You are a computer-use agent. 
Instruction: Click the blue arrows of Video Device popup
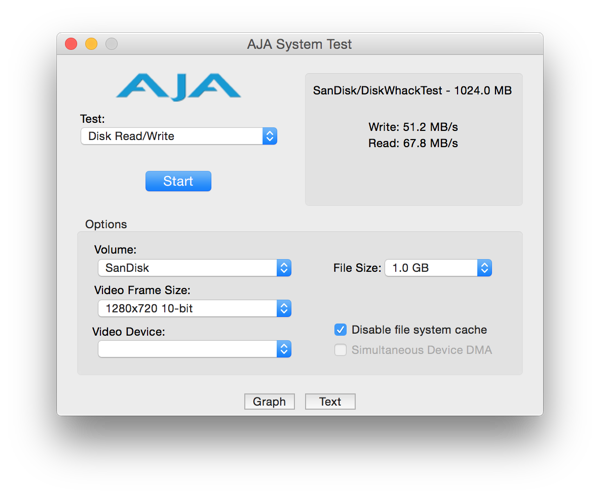284,349
